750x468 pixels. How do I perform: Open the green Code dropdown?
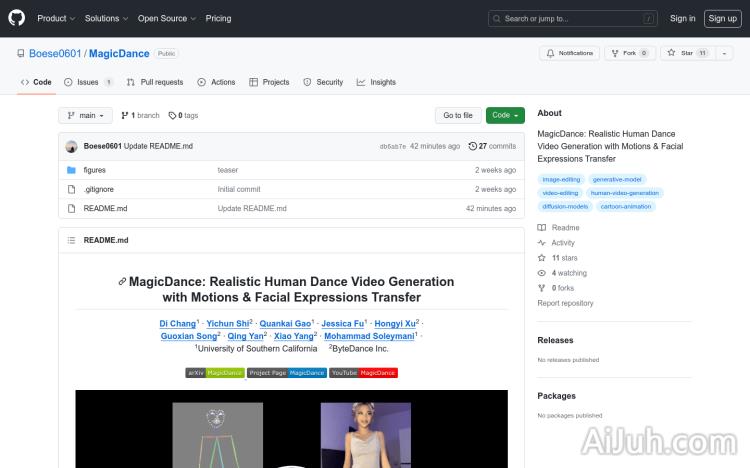pos(505,115)
